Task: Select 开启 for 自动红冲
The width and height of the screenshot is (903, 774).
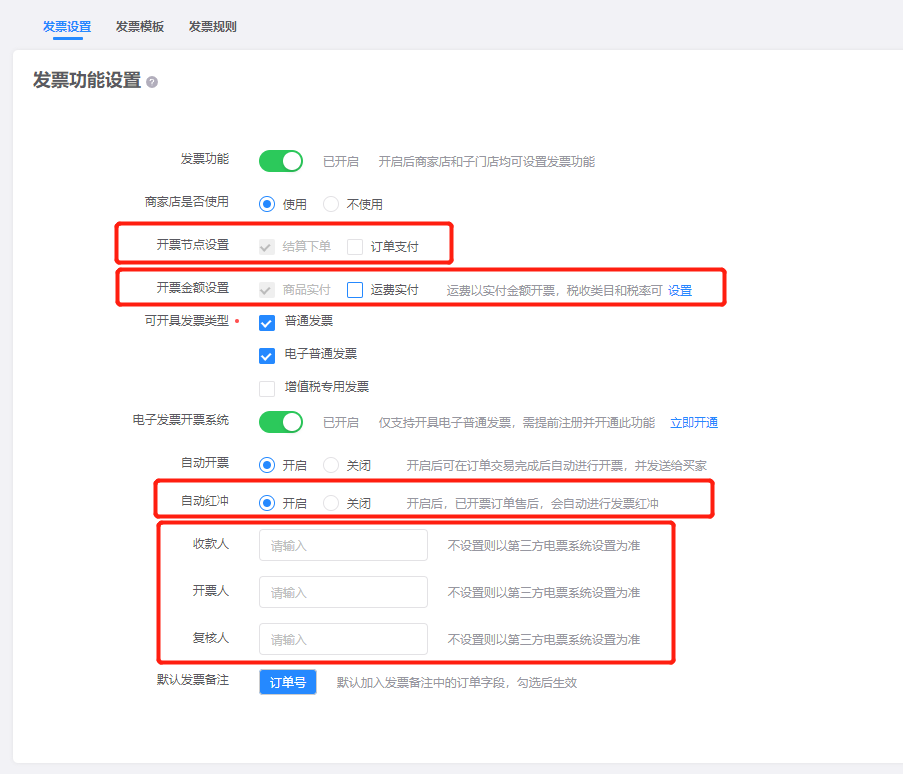Action: tap(267, 503)
